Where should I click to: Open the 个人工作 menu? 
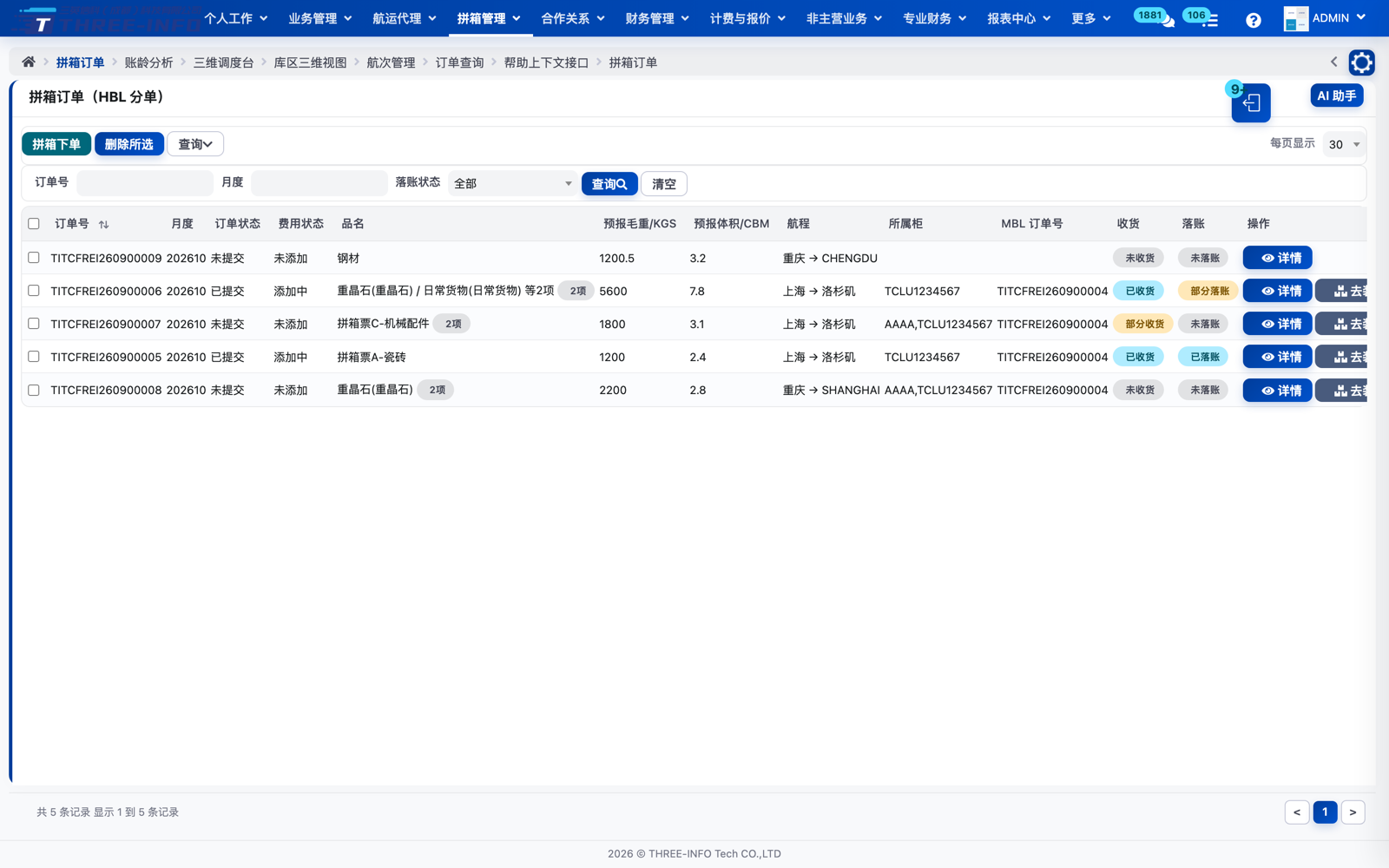[236, 18]
